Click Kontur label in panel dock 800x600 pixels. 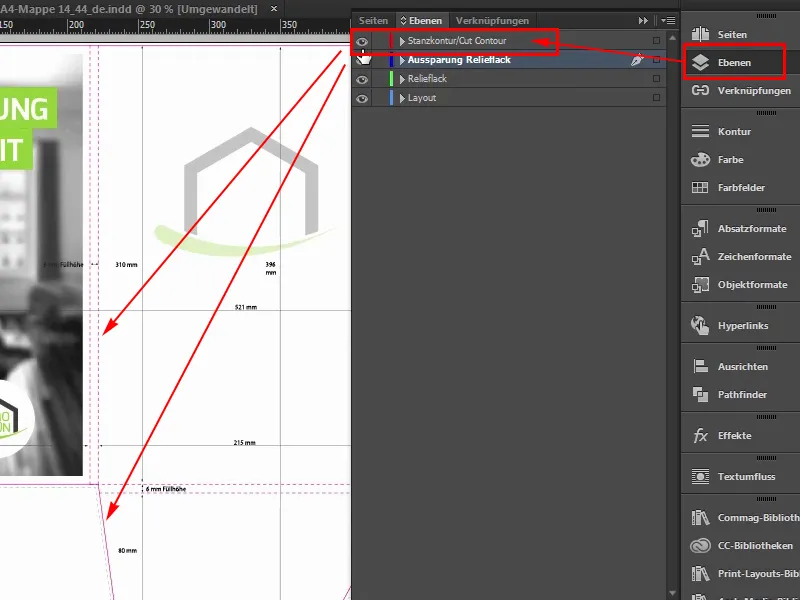click(734, 131)
